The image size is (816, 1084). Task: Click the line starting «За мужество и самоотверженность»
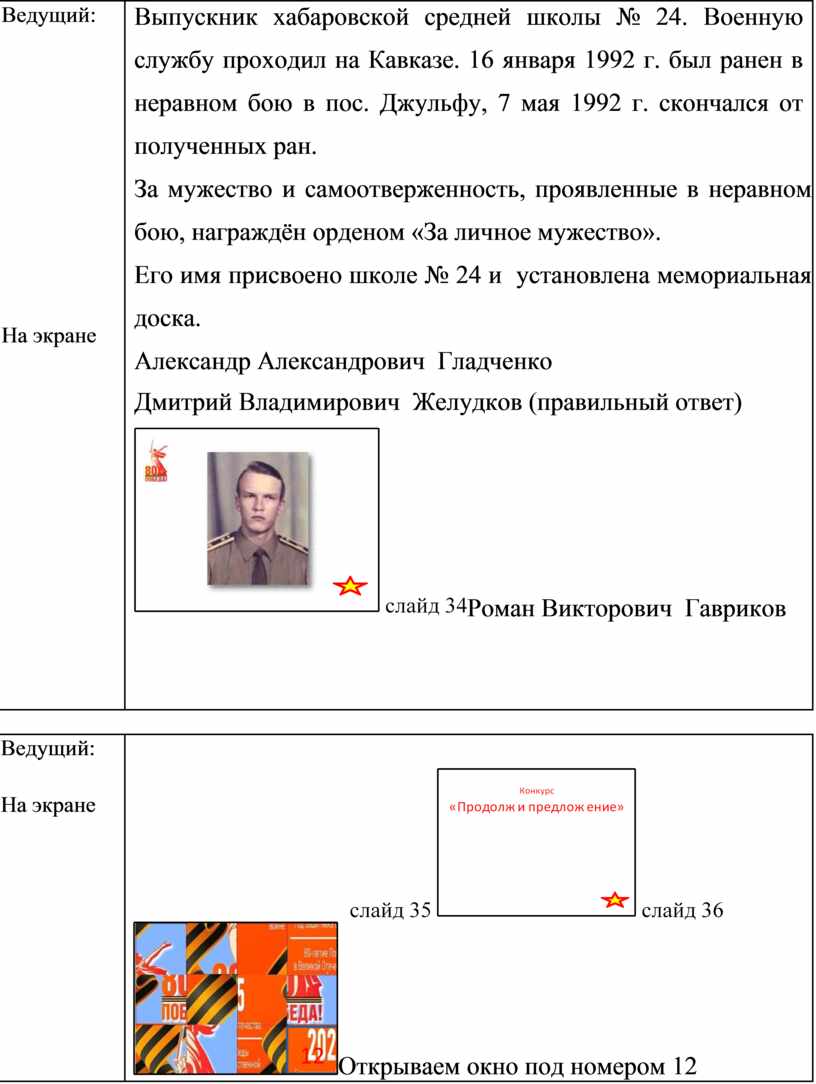click(x=472, y=189)
